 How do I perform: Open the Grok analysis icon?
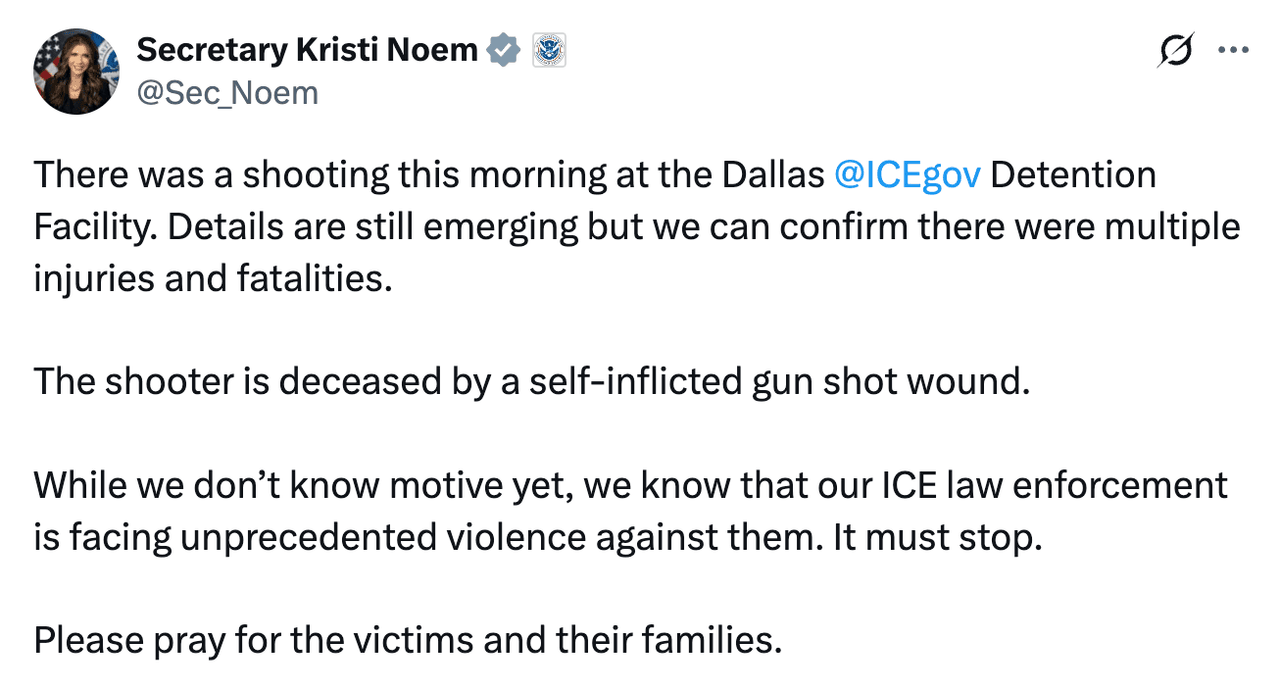[x=1176, y=50]
